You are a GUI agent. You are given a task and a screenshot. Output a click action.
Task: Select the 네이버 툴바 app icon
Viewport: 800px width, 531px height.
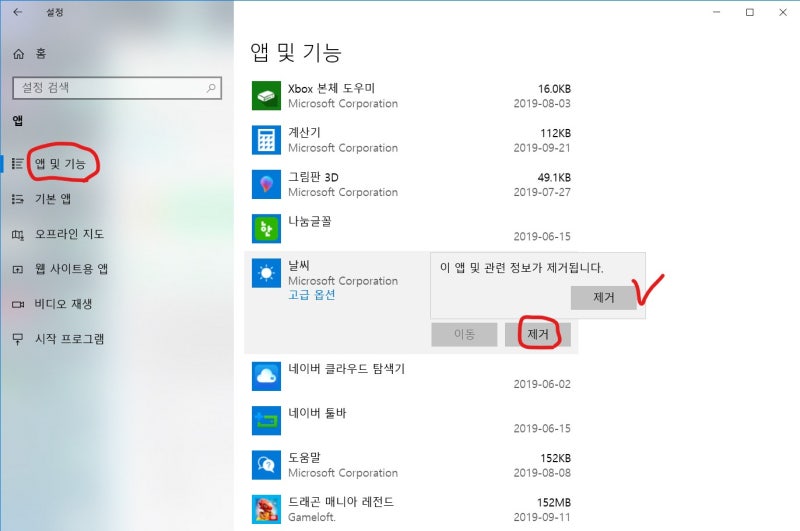[x=266, y=420]
